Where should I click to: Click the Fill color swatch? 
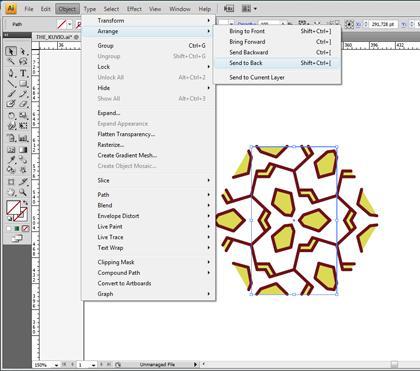point(13,208)
